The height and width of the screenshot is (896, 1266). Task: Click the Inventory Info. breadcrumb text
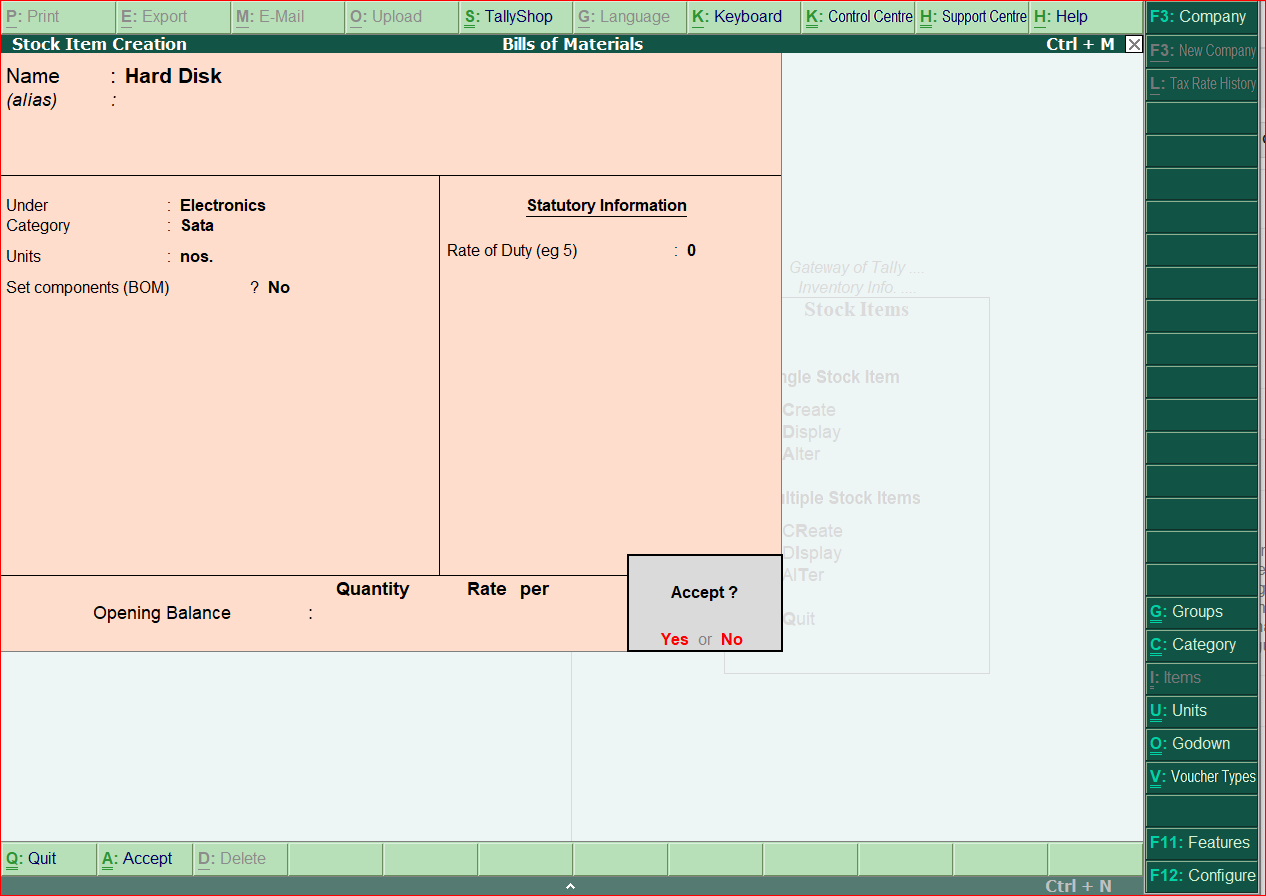(x=857, y=288)
